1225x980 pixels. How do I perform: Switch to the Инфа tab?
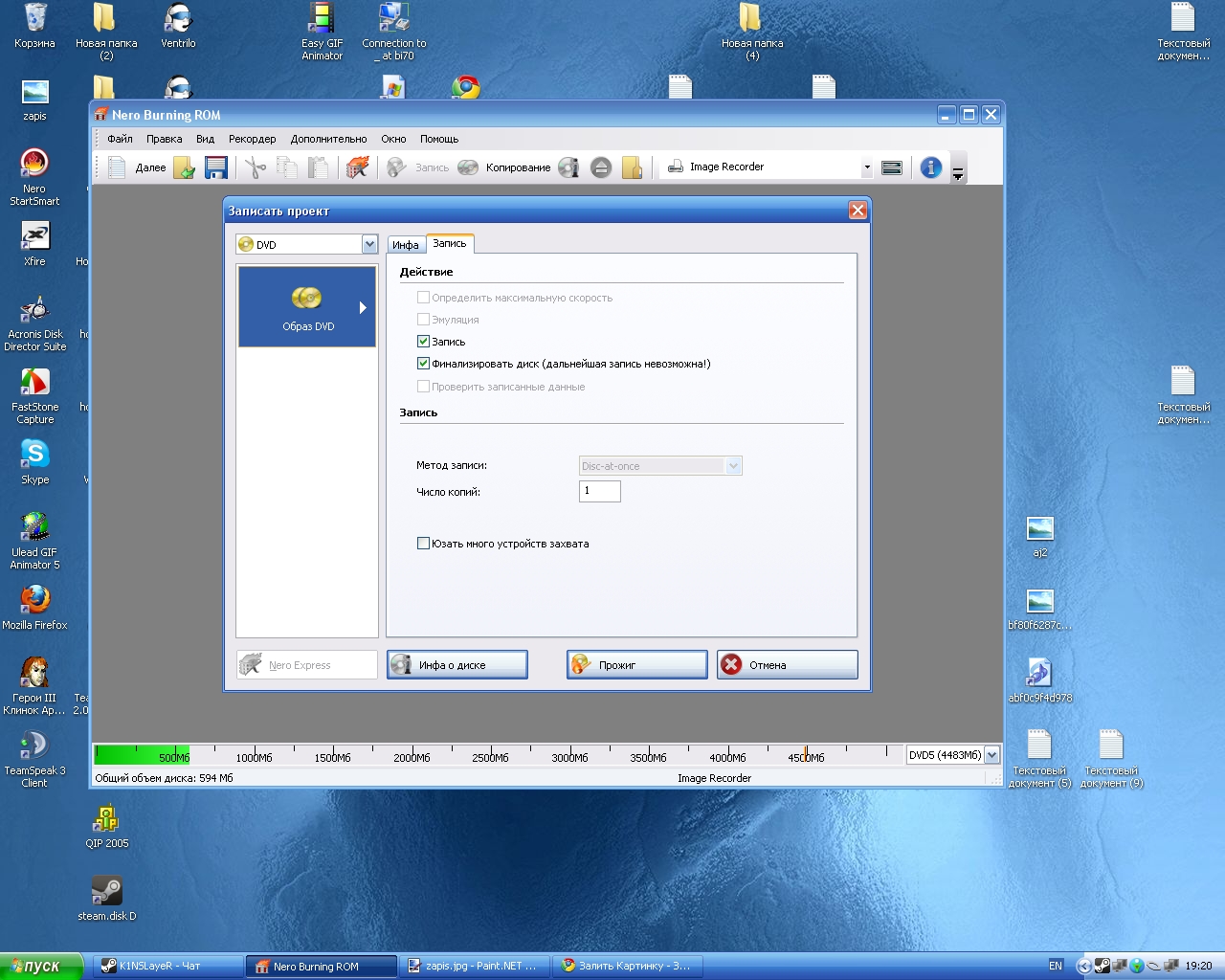click(405, 245)
